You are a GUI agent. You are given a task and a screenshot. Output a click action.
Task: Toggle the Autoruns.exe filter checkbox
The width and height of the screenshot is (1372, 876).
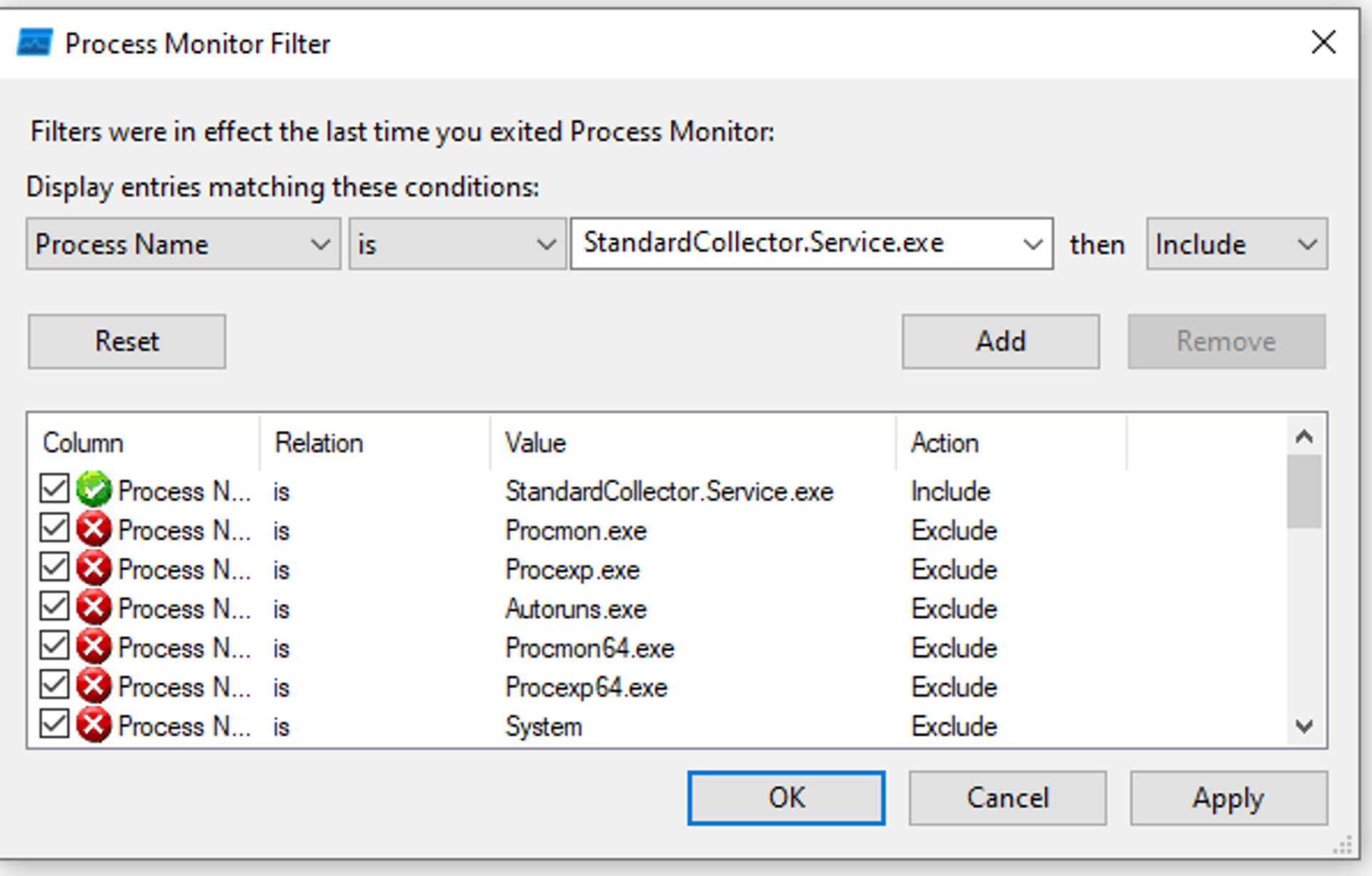pos(54,607)
